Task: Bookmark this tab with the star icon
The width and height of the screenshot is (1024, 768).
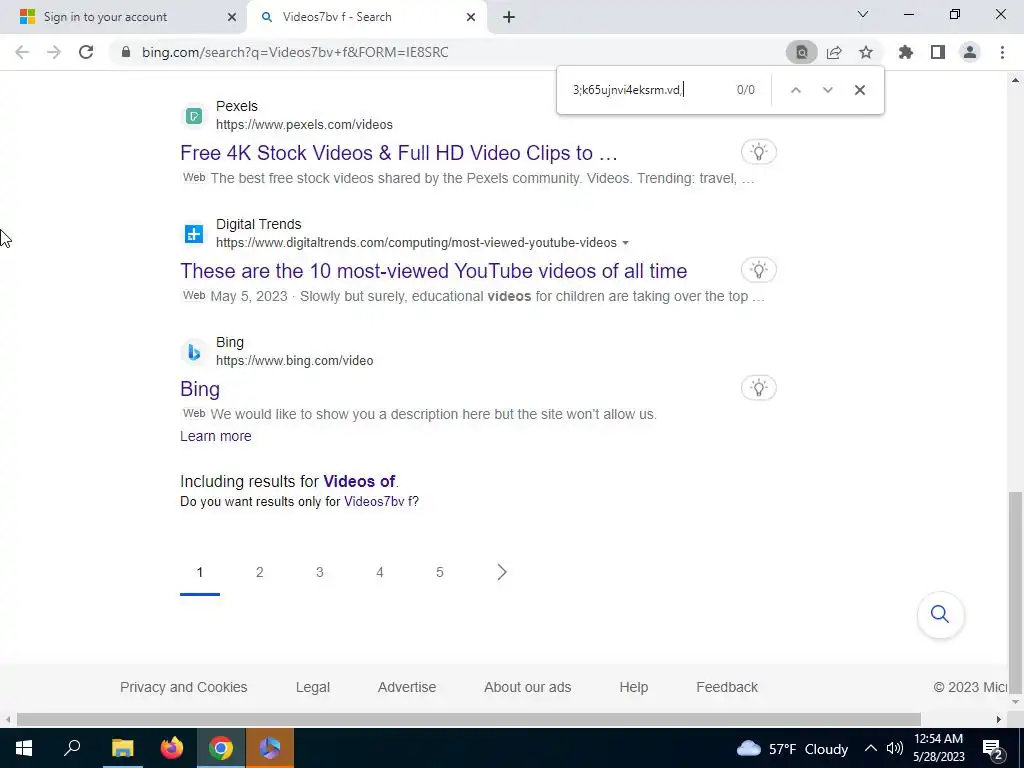Action: 866,52
